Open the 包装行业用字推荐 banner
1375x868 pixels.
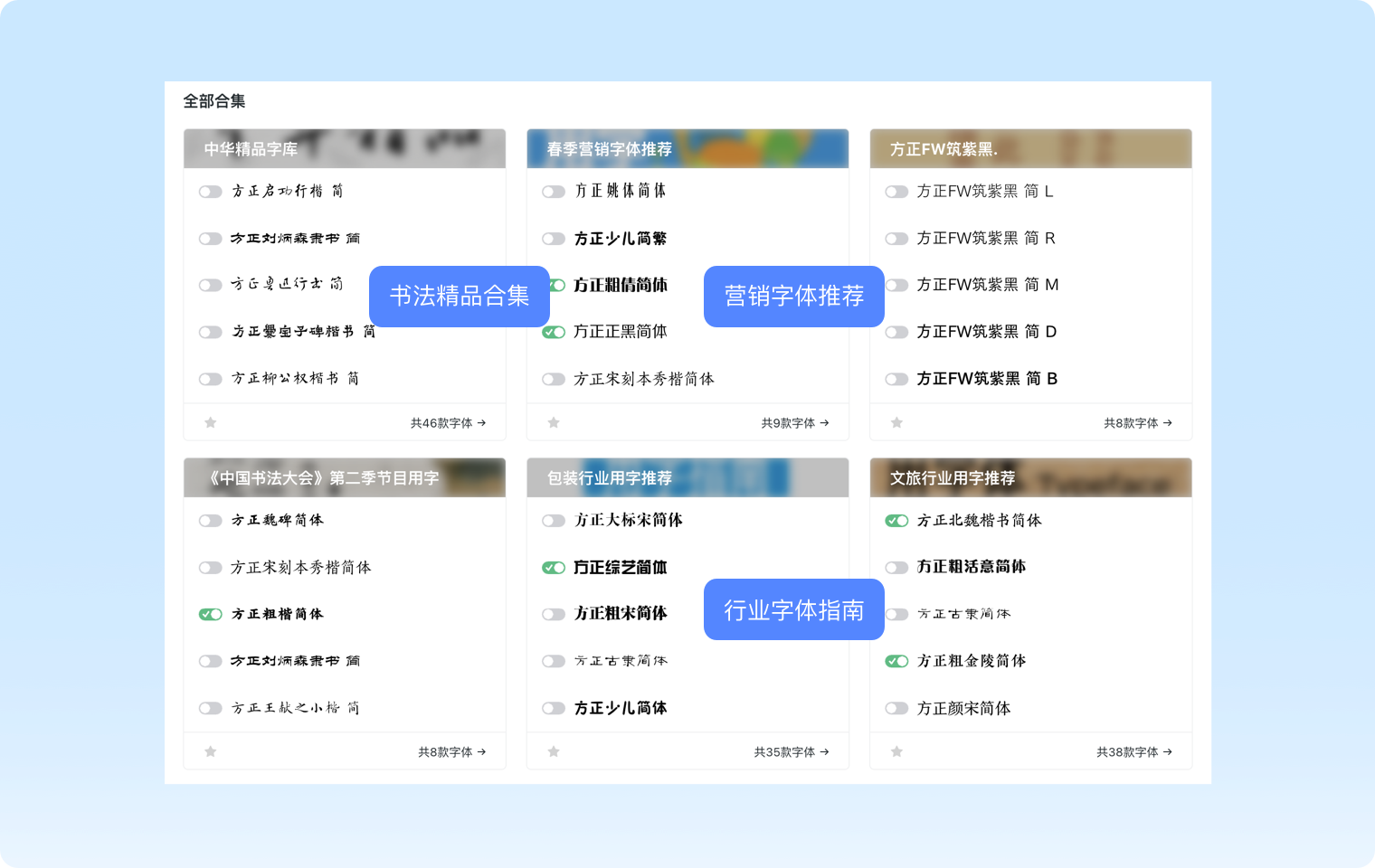tap(687, 477)
